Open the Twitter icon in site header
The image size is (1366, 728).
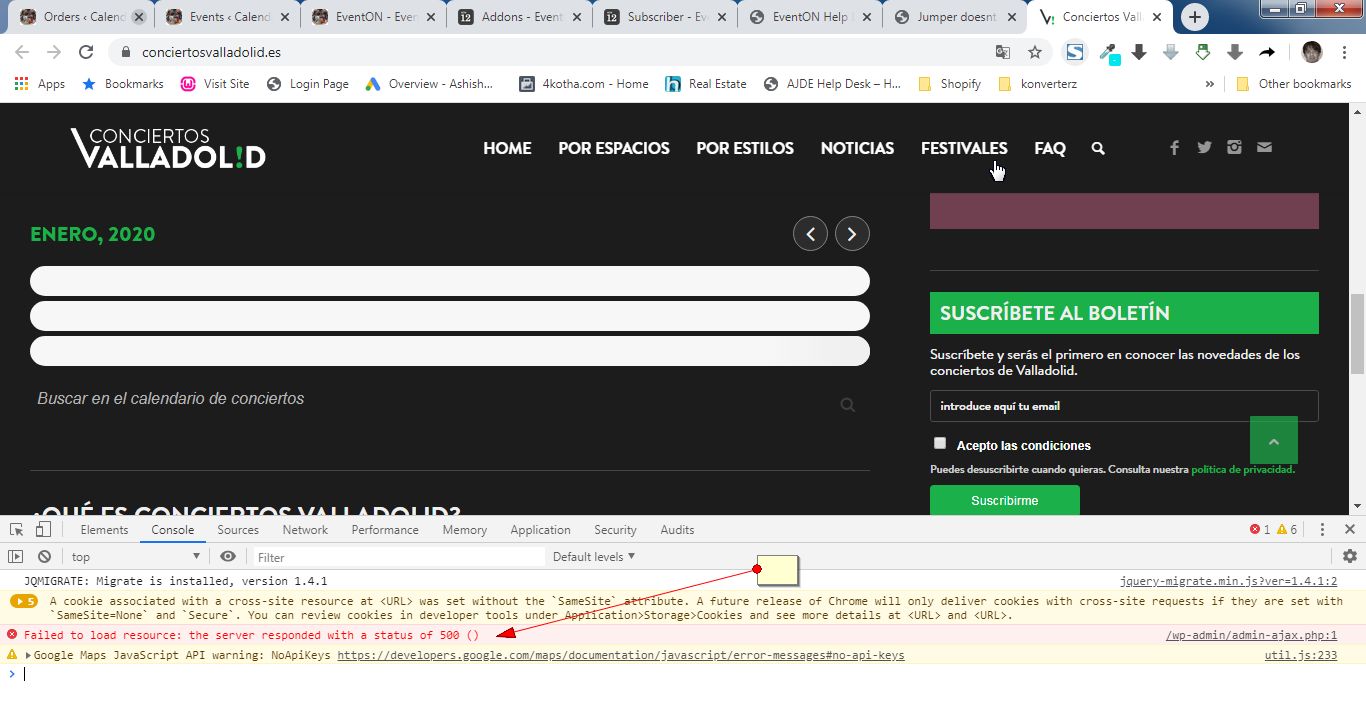pyautogui.click(x=1204, y=148)
